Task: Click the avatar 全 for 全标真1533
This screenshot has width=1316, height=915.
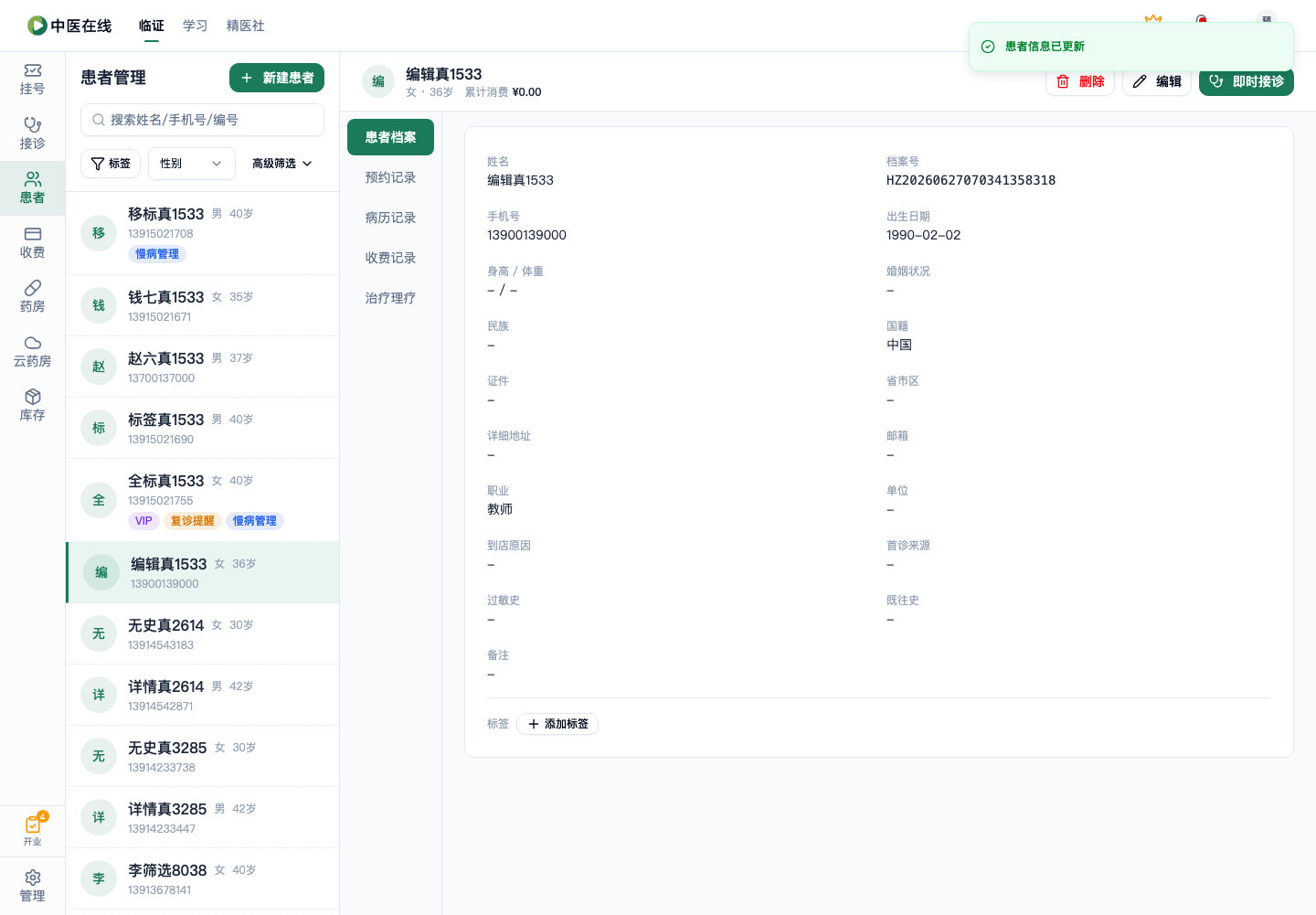Action: pos(99,500)
